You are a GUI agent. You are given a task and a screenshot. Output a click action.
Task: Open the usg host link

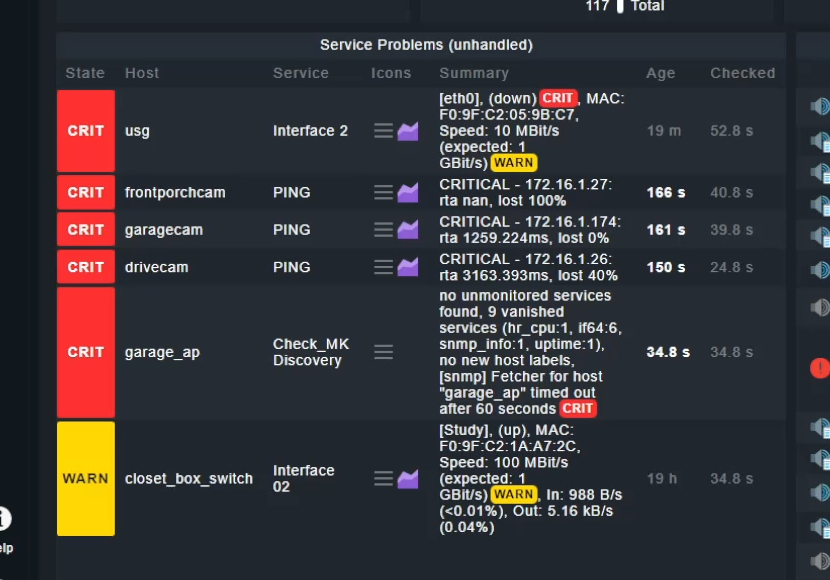[137, 131]
